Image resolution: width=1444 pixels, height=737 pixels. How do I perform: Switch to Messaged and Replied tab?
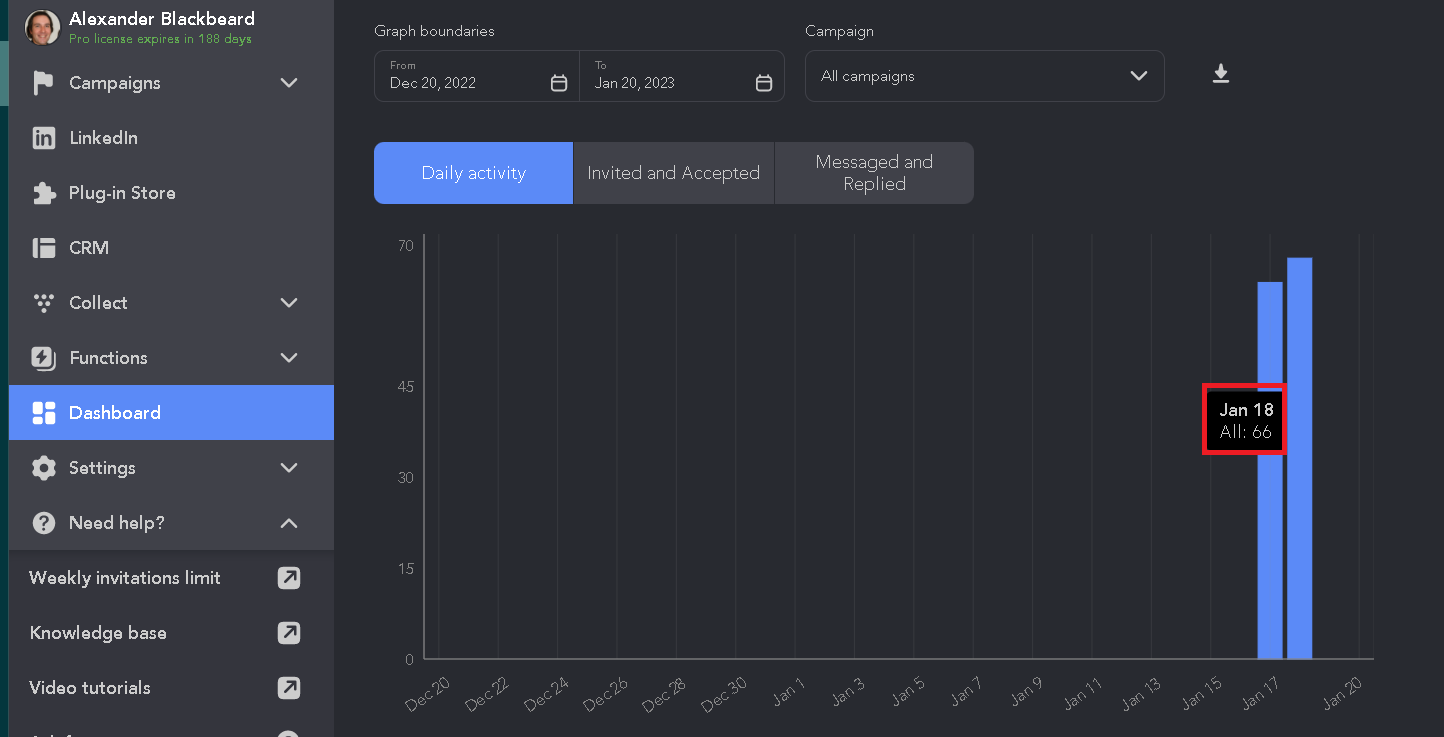point(874,173)
